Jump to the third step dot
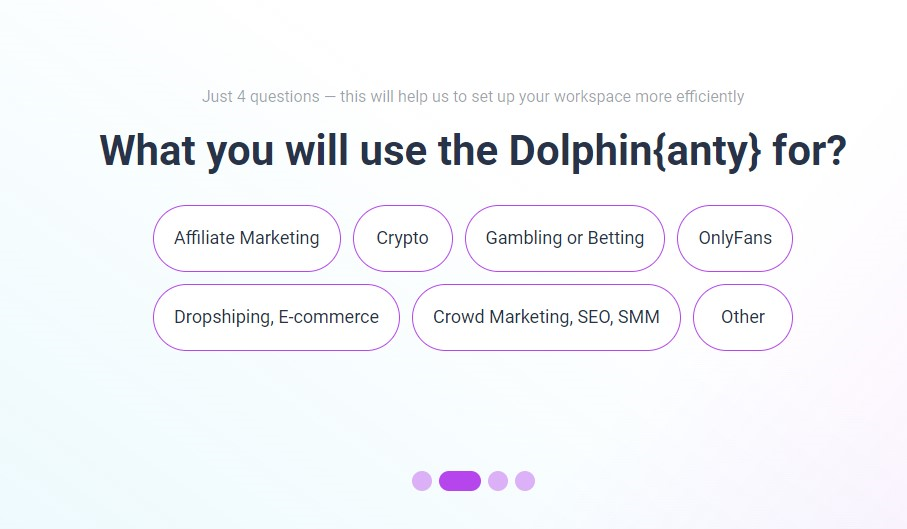 498,481
